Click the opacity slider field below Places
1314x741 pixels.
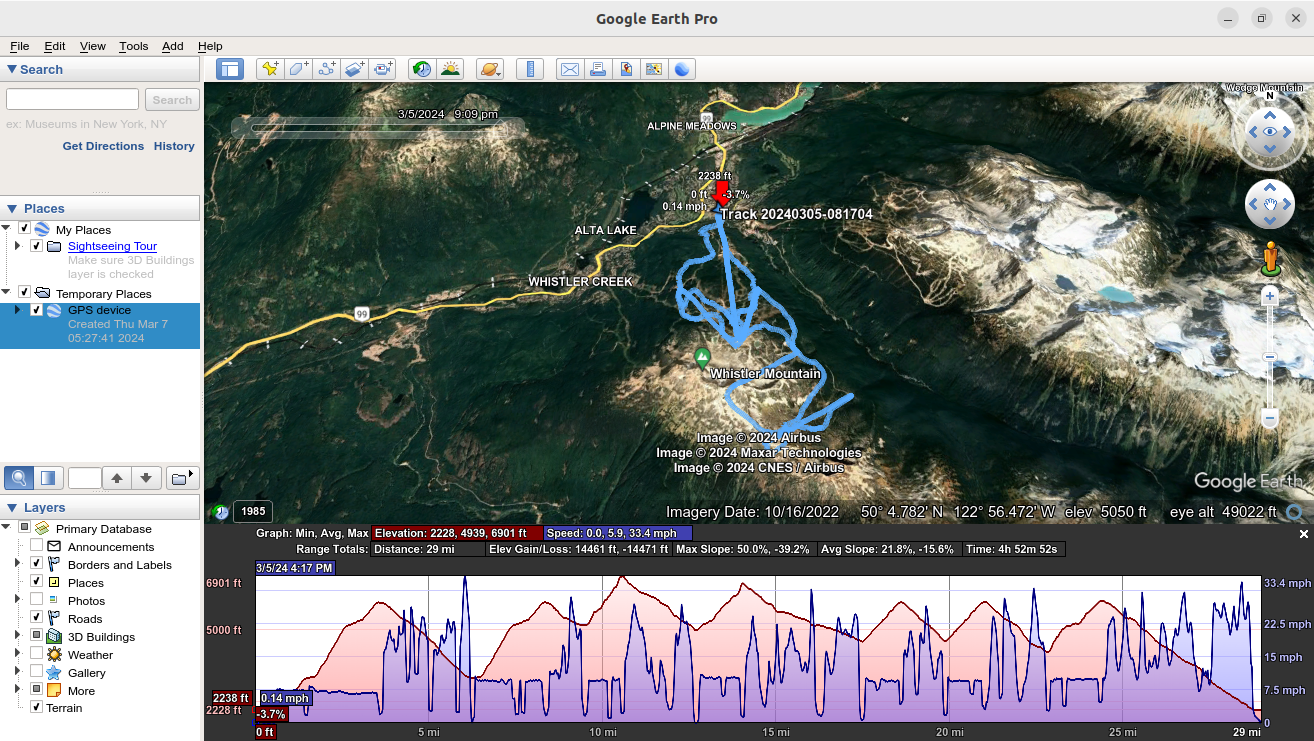click(84, 478)
